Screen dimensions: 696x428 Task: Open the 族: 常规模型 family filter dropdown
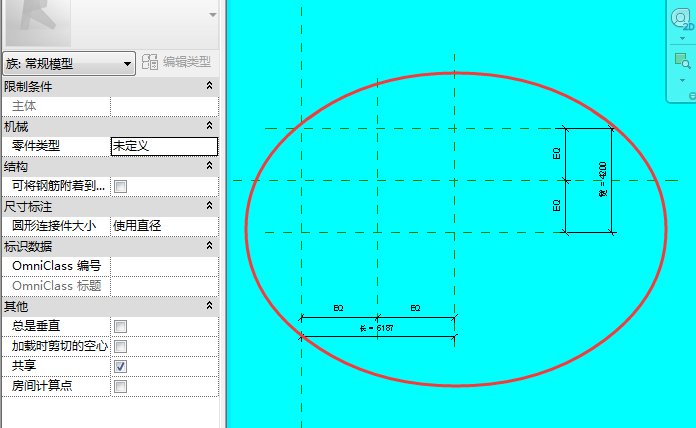pyautogui.click(x=69, y=63)
